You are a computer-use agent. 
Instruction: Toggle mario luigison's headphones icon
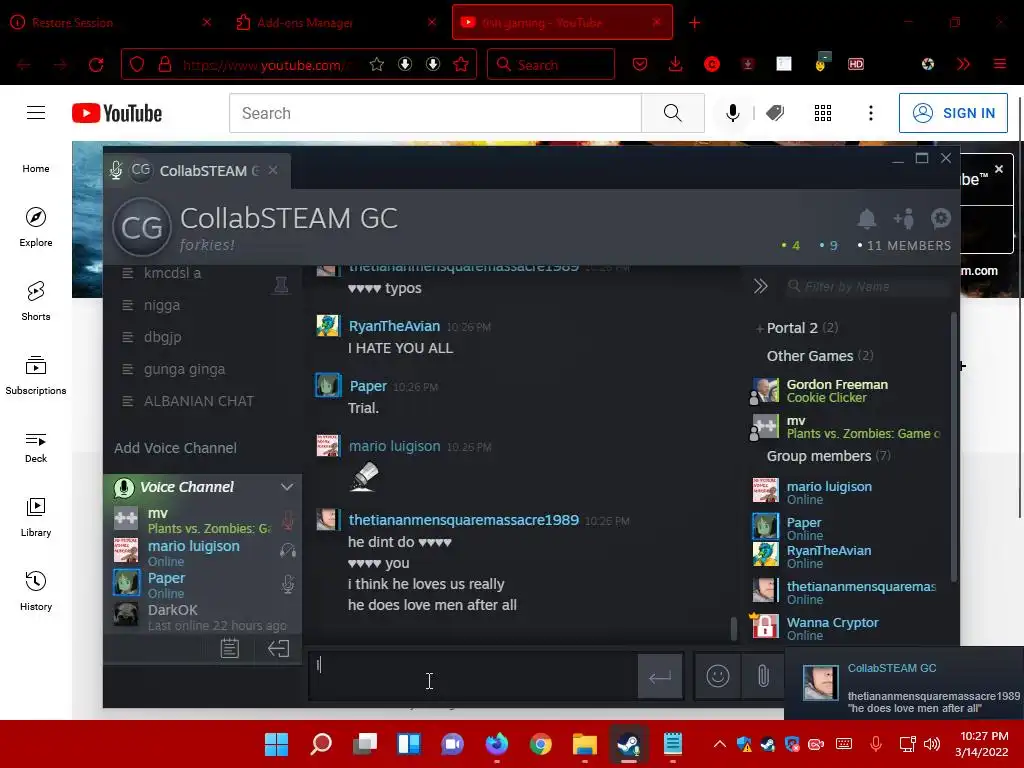[x=288, y=551]
